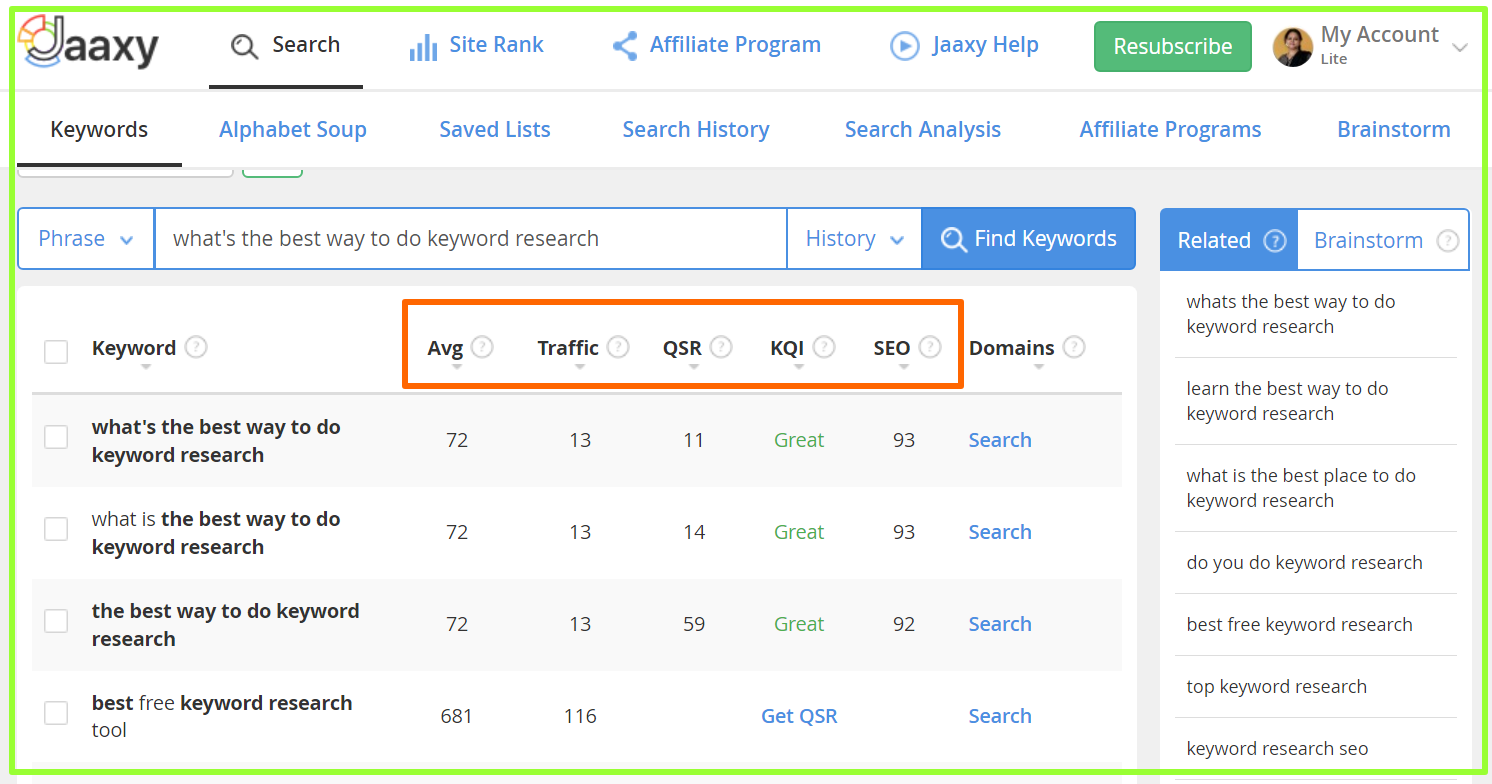Check the box for "what's the best way to do keyword research"
This screenshot has height=784, width=1492.
tap(56, 437)
